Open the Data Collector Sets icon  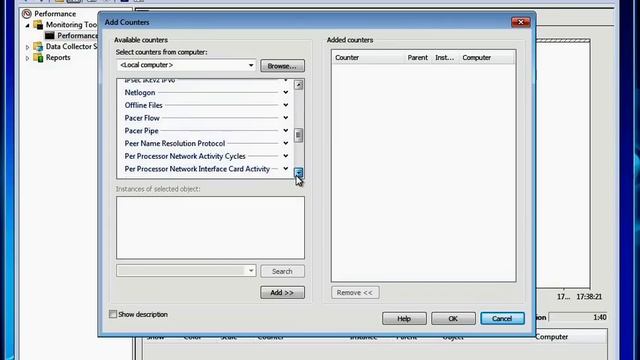coord(38,47)
